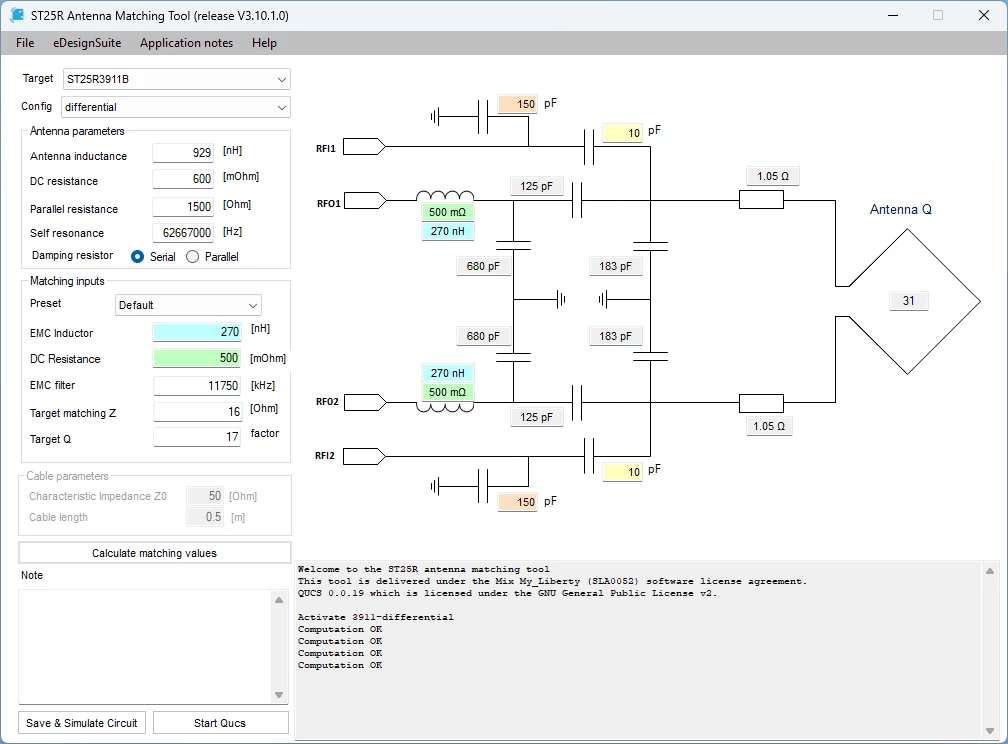This screenshot has height=744, width=1008.
Task: Click the note area scroll-up arrow
Action: (279, 599)
